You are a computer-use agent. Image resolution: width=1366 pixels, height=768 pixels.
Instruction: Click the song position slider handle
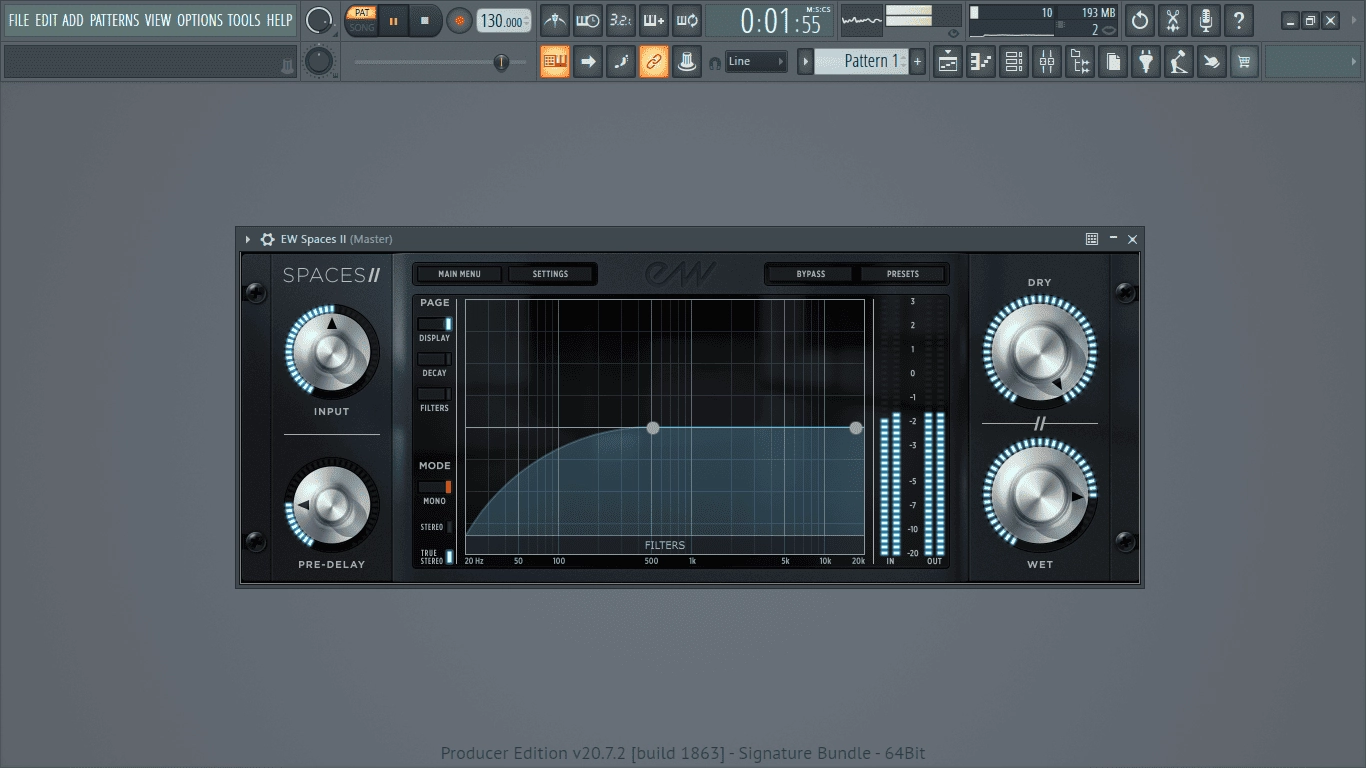(501, 62)
